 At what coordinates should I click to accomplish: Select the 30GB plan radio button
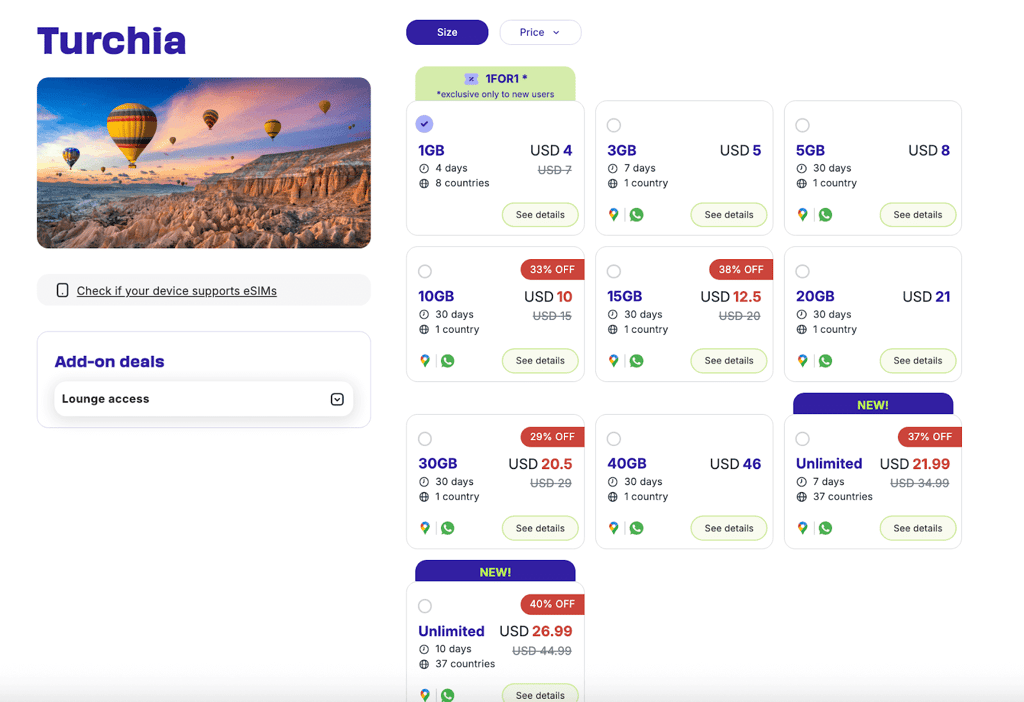424,438
